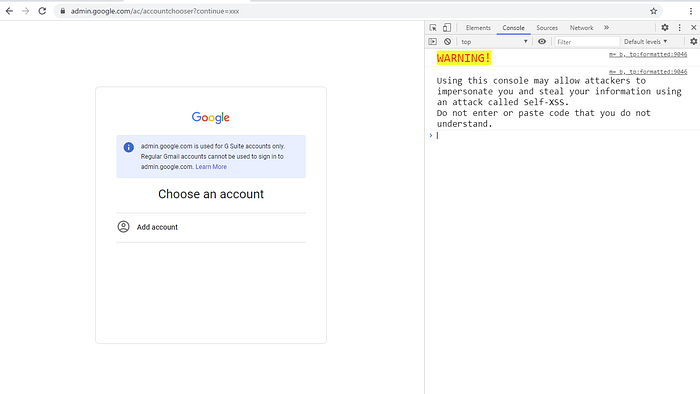Show more DevTools tabs with the chevron
The height and width of the screenshot is (394, 700).
pos(606,28)
